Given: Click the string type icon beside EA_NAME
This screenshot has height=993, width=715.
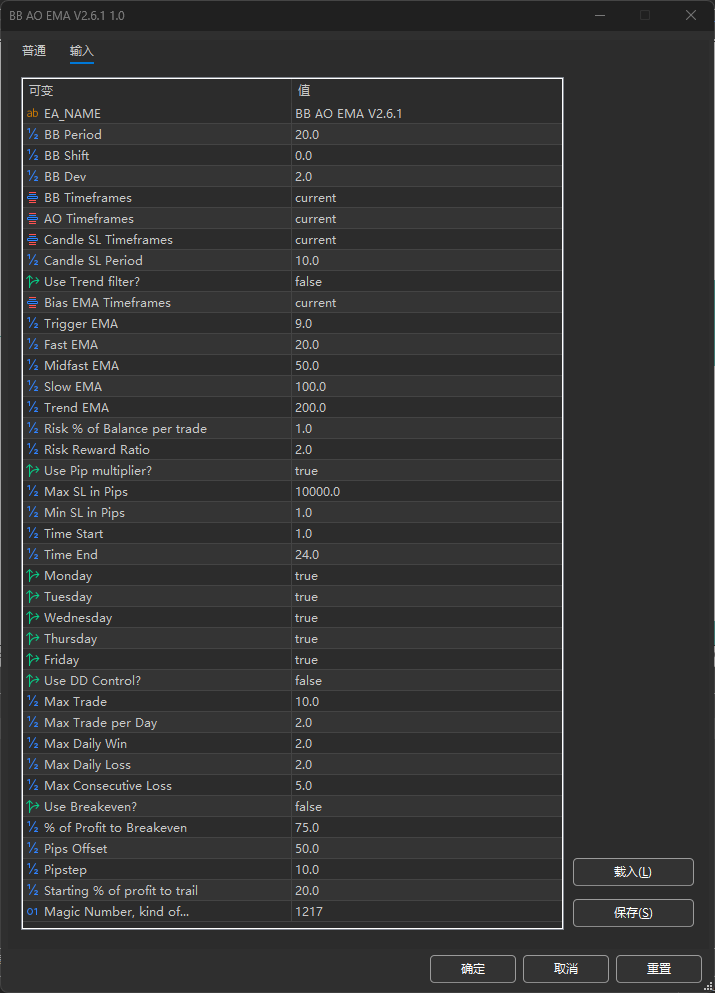Looking at the screenshot, I should [x=33, y=114].
